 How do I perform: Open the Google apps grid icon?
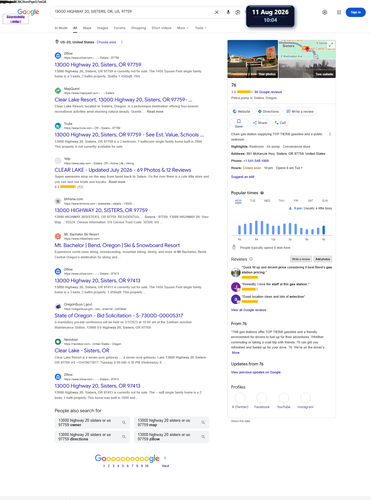339,12
